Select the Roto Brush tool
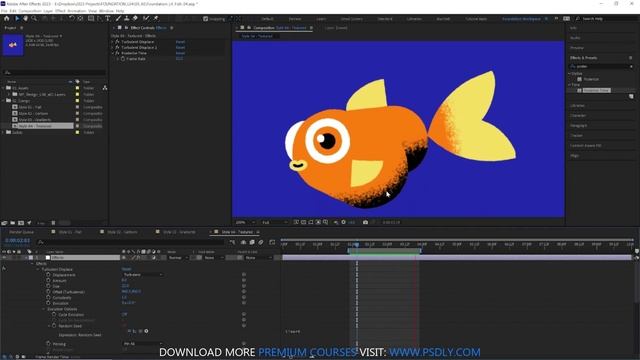The height and width of the screenshot is (360, 640). coord(146,18)
